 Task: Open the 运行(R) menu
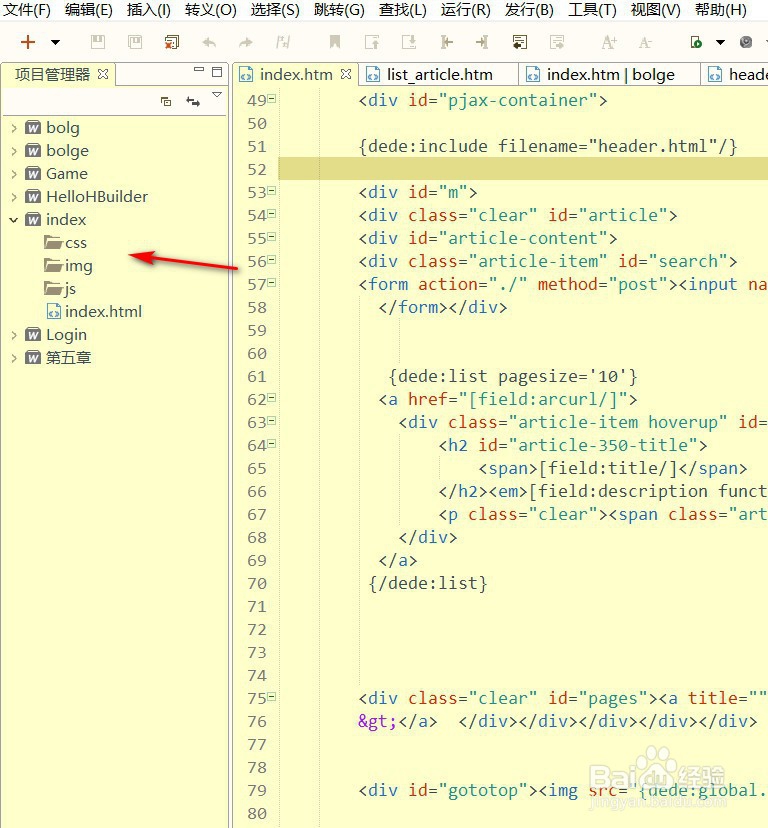tap(465, 10)
